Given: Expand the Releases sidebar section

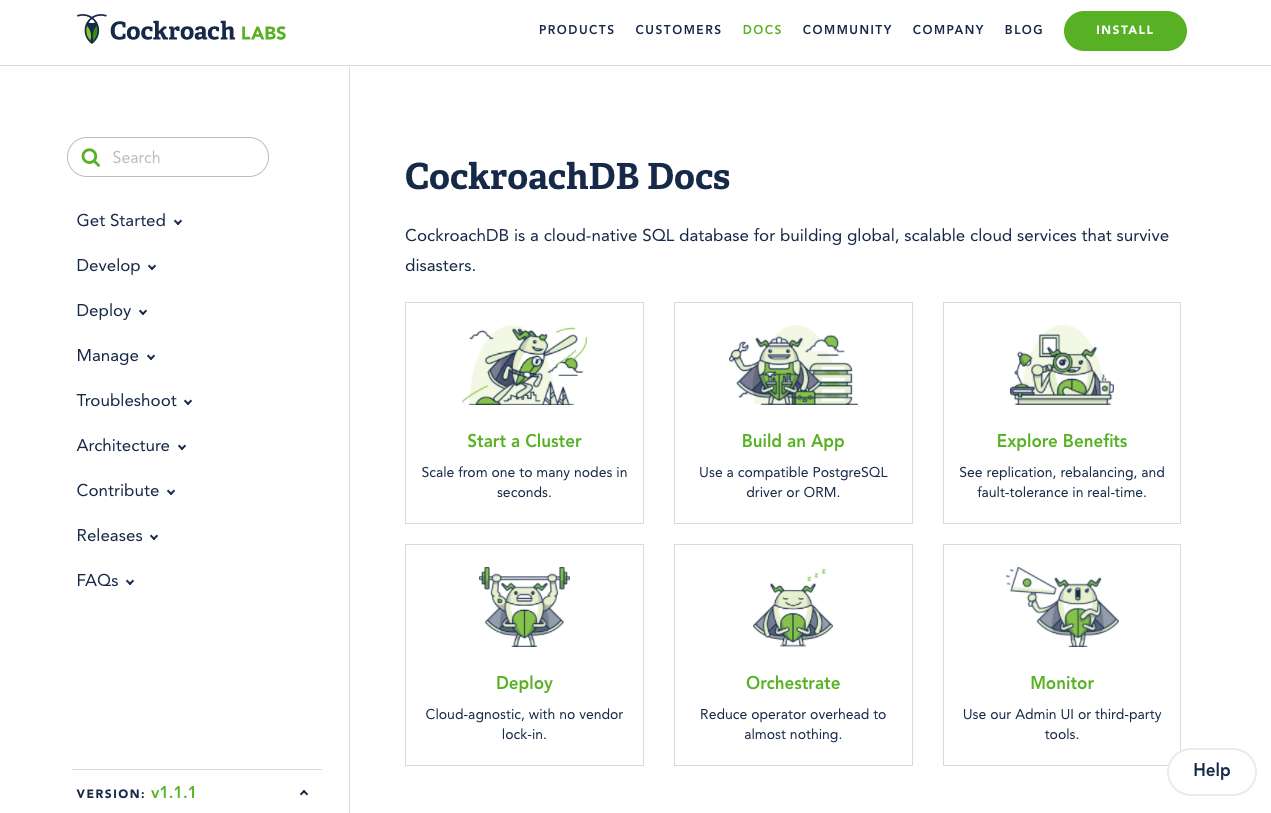Looking at the screenshot, I should [x=110, y=536].
